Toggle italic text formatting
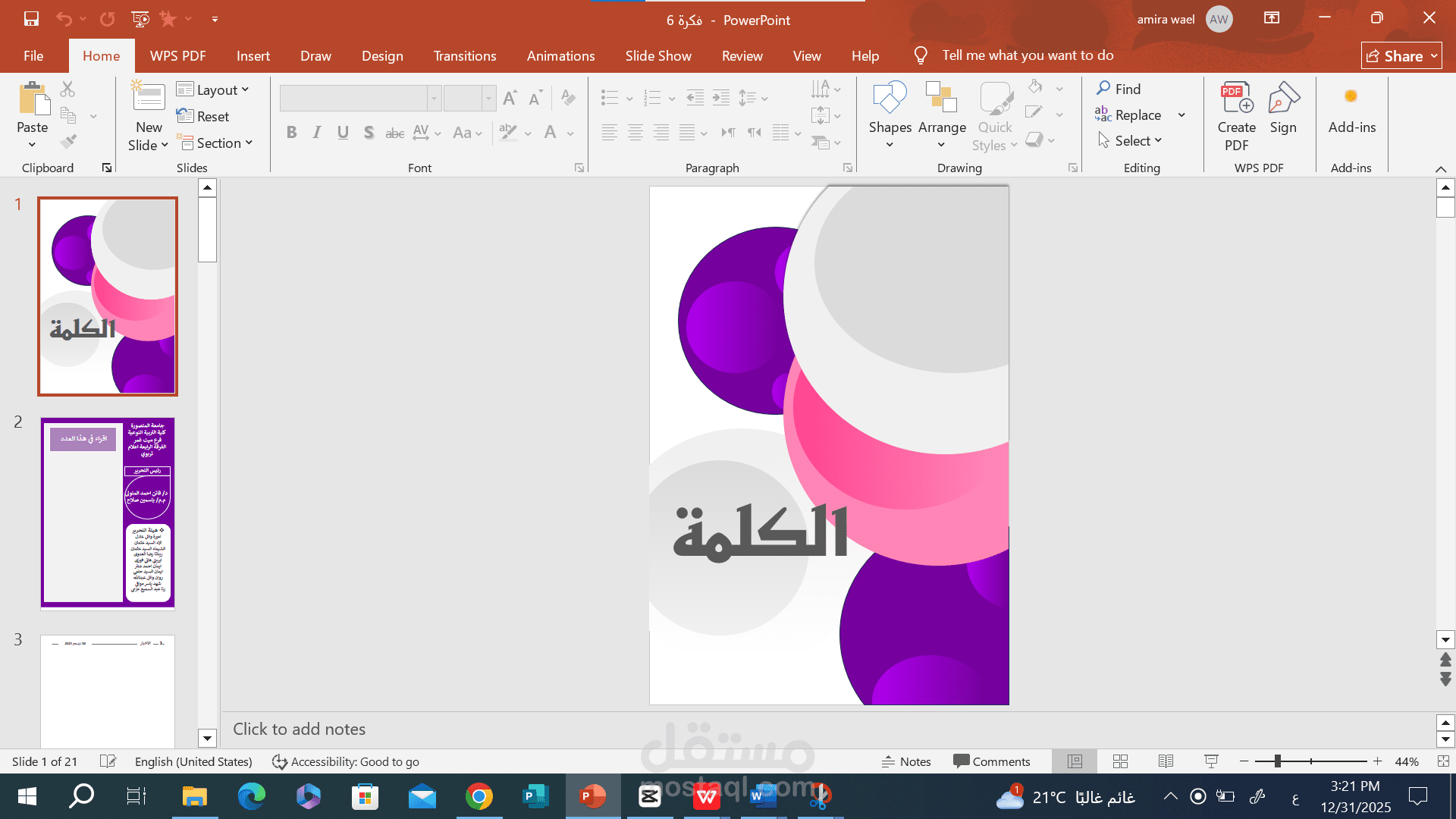 pyautogui.click(x=316, y=133)
